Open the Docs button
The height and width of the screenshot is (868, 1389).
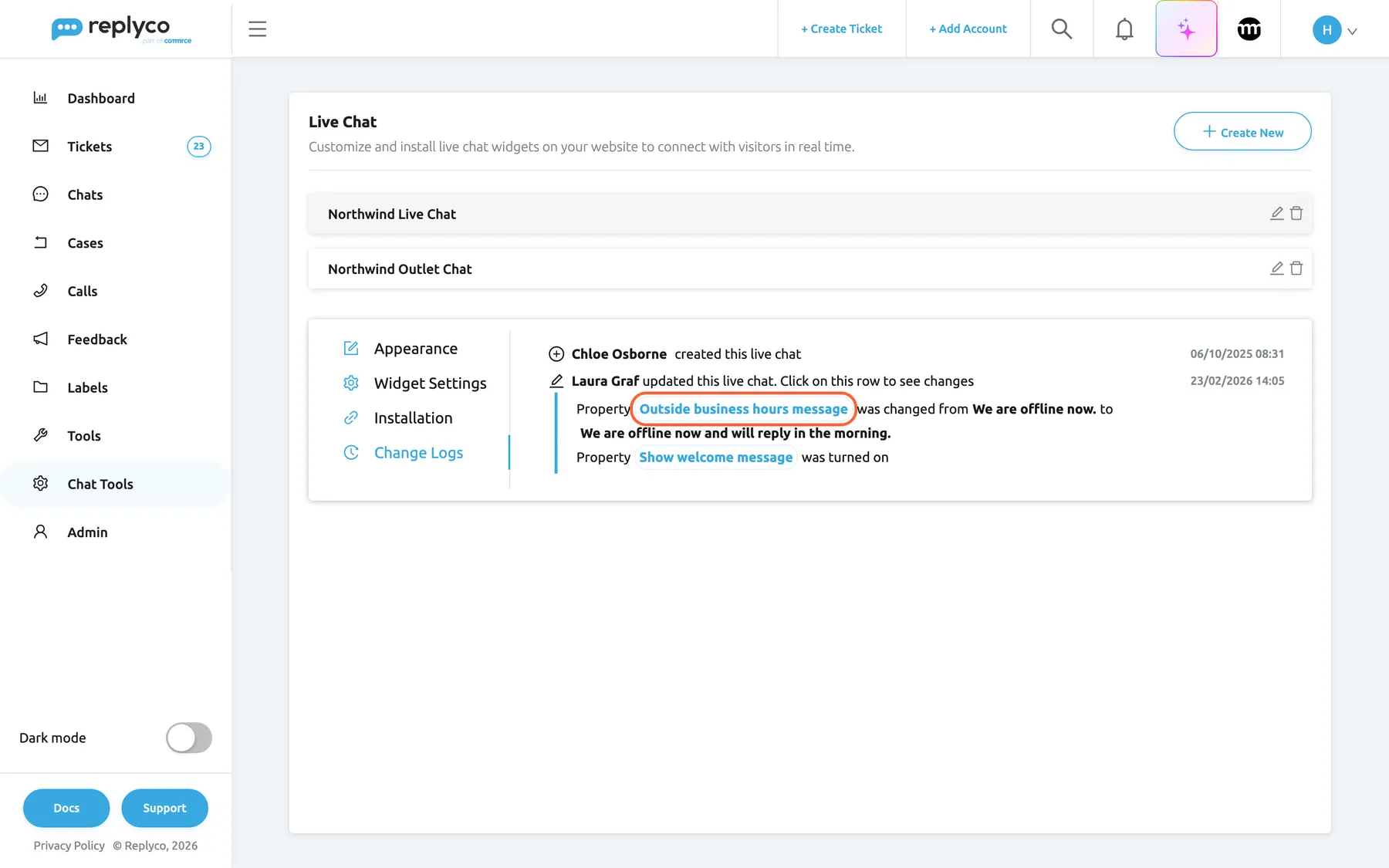[66, 808]
